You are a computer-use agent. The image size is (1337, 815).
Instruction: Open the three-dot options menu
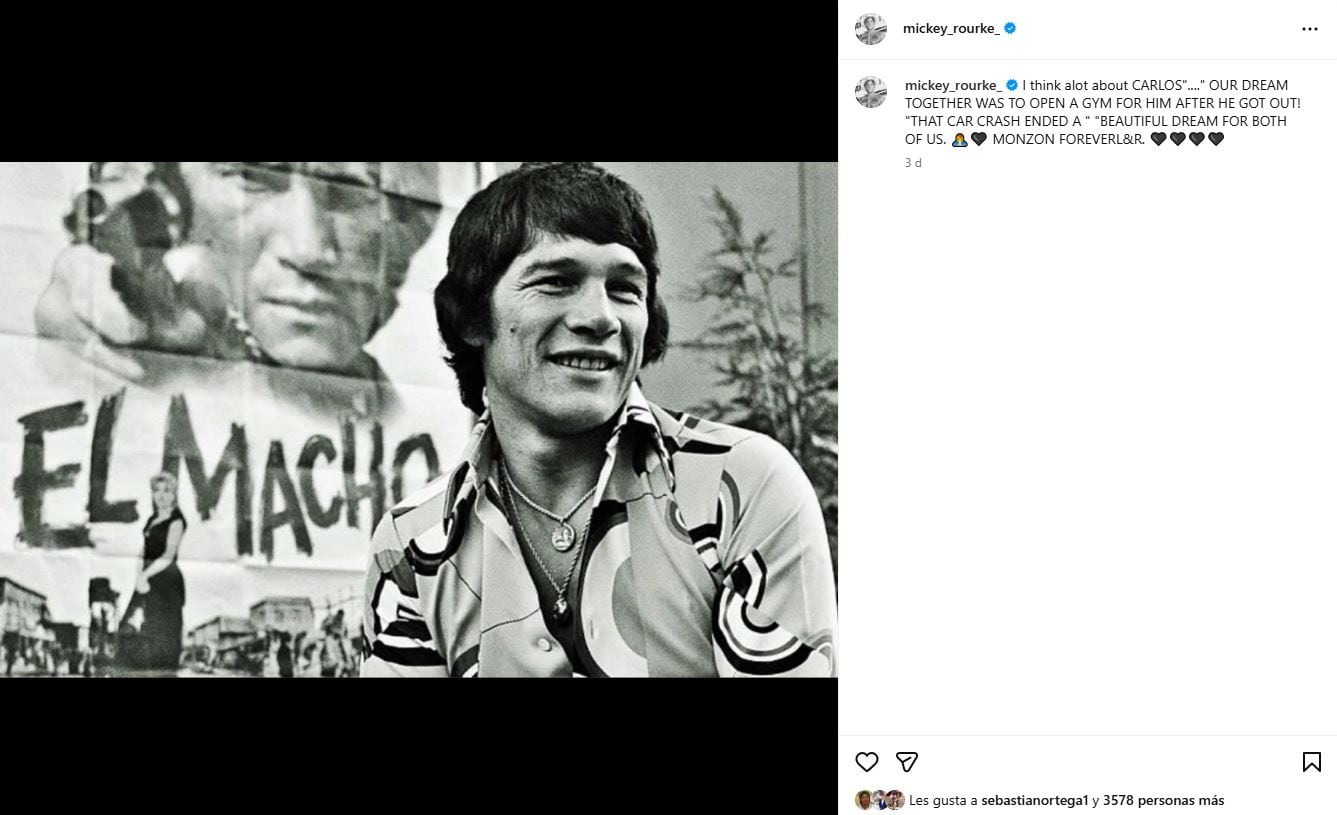click(x=1310, y=28)
